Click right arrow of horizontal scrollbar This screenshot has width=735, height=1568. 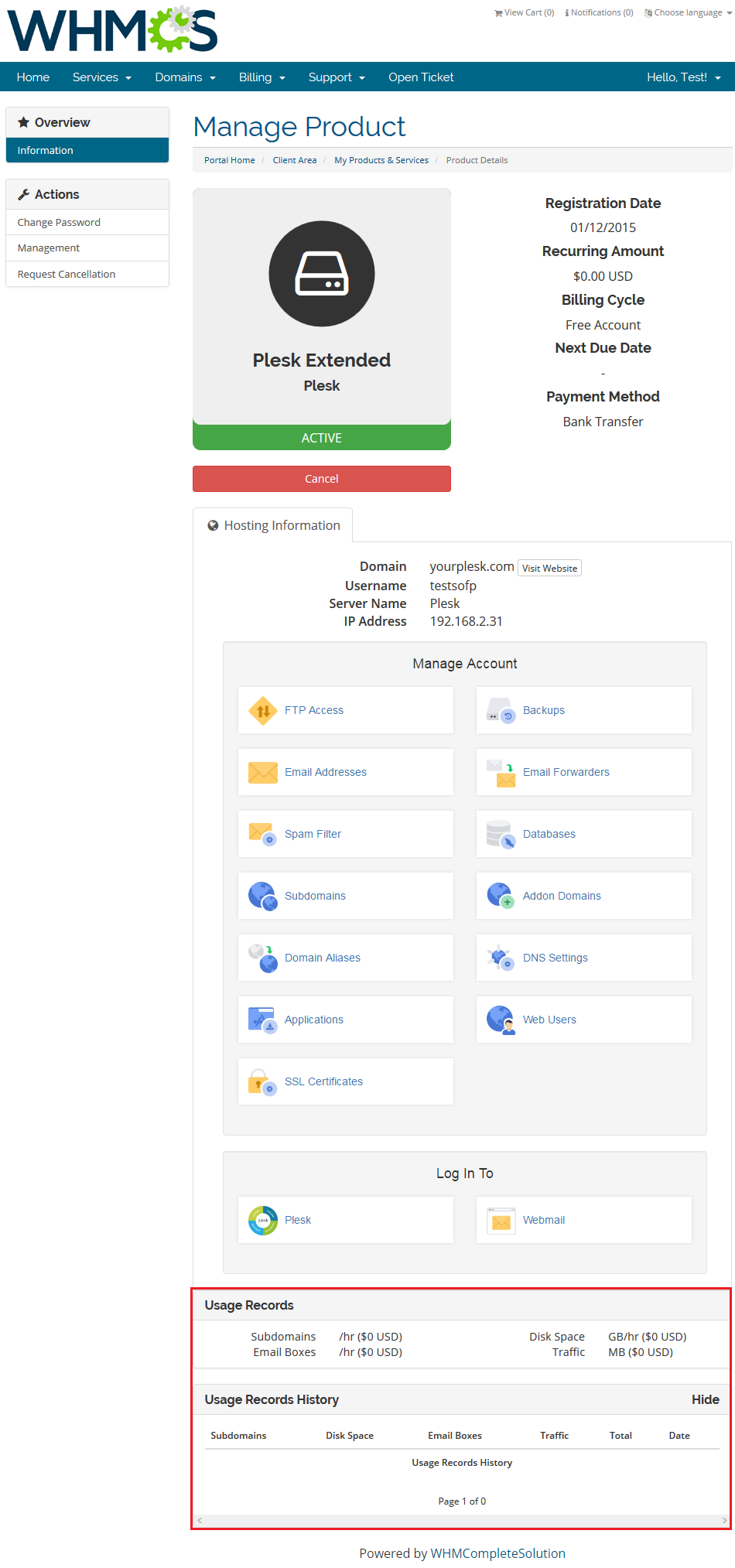point(725,1521)
